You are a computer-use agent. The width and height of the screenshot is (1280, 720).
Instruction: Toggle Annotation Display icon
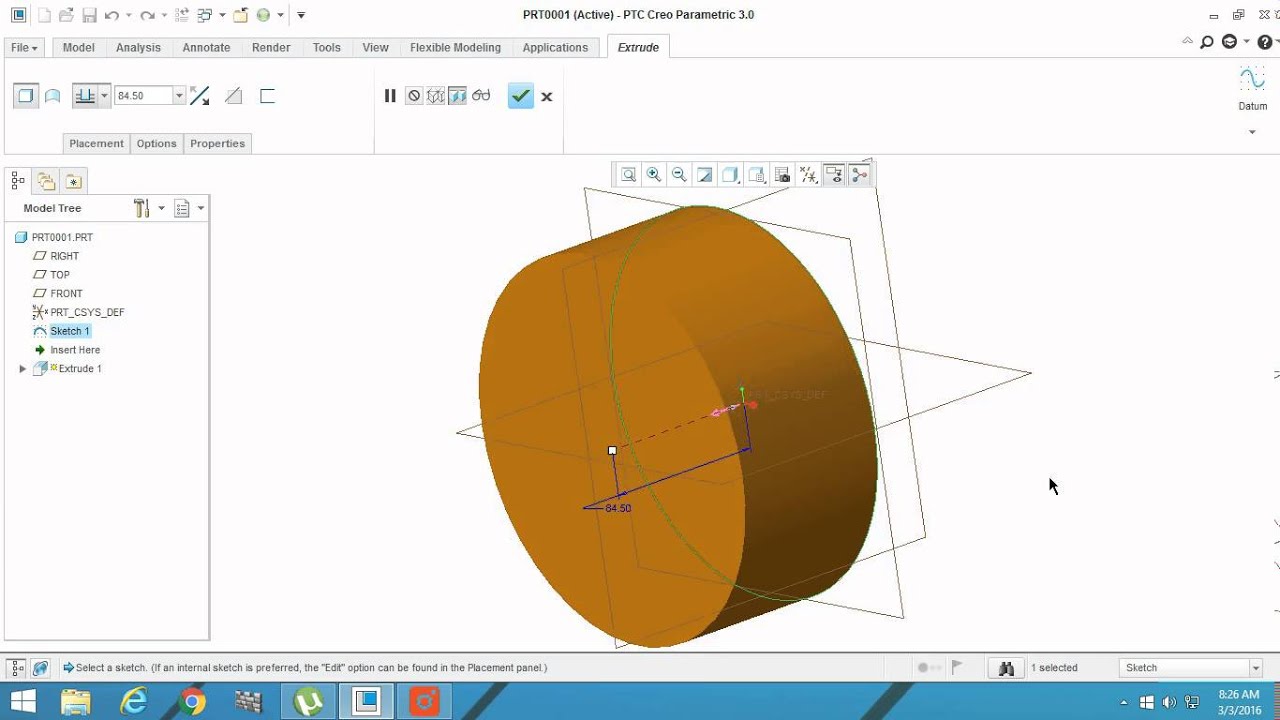click(x=834, y=175)
